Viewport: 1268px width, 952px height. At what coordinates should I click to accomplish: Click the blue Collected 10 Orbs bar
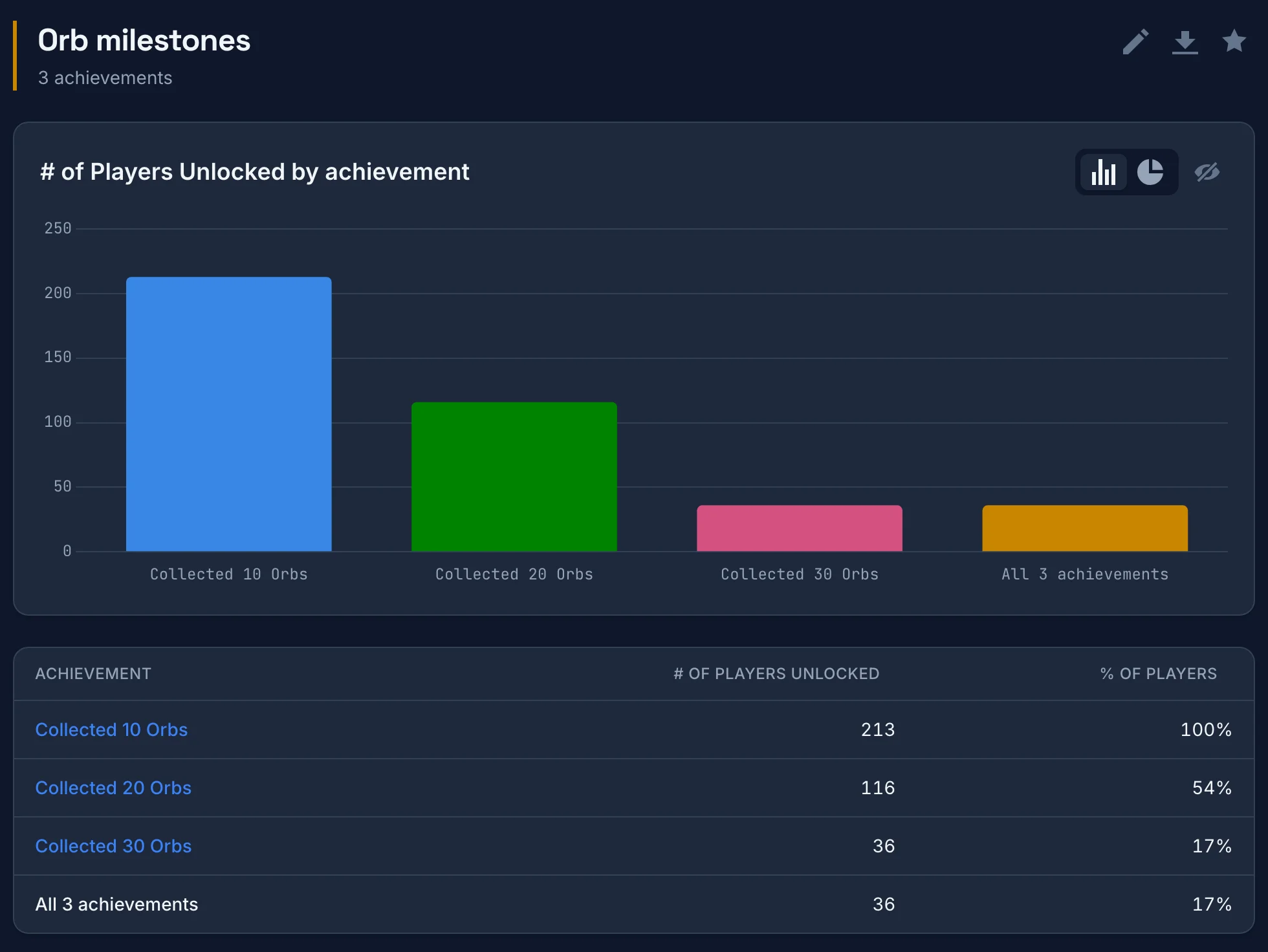[x=229, y=414]
